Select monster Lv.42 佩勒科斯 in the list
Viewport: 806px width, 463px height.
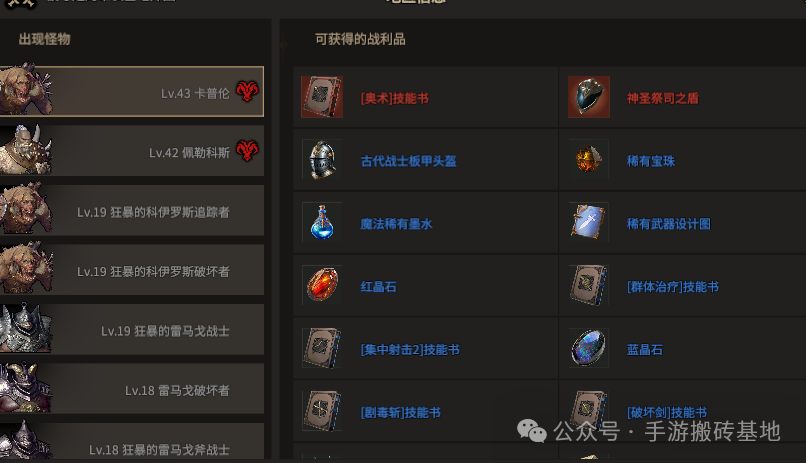coord(132,151)
